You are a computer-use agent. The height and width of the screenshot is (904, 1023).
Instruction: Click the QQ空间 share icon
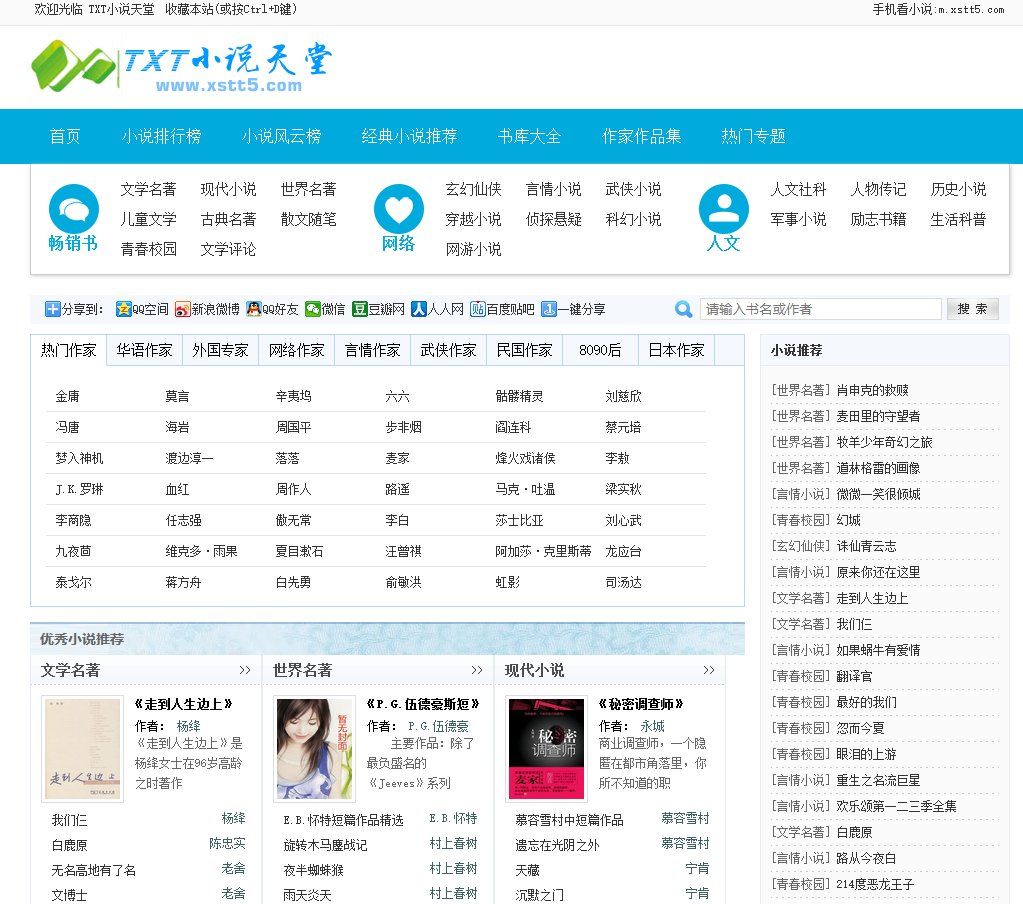(124, 310)
